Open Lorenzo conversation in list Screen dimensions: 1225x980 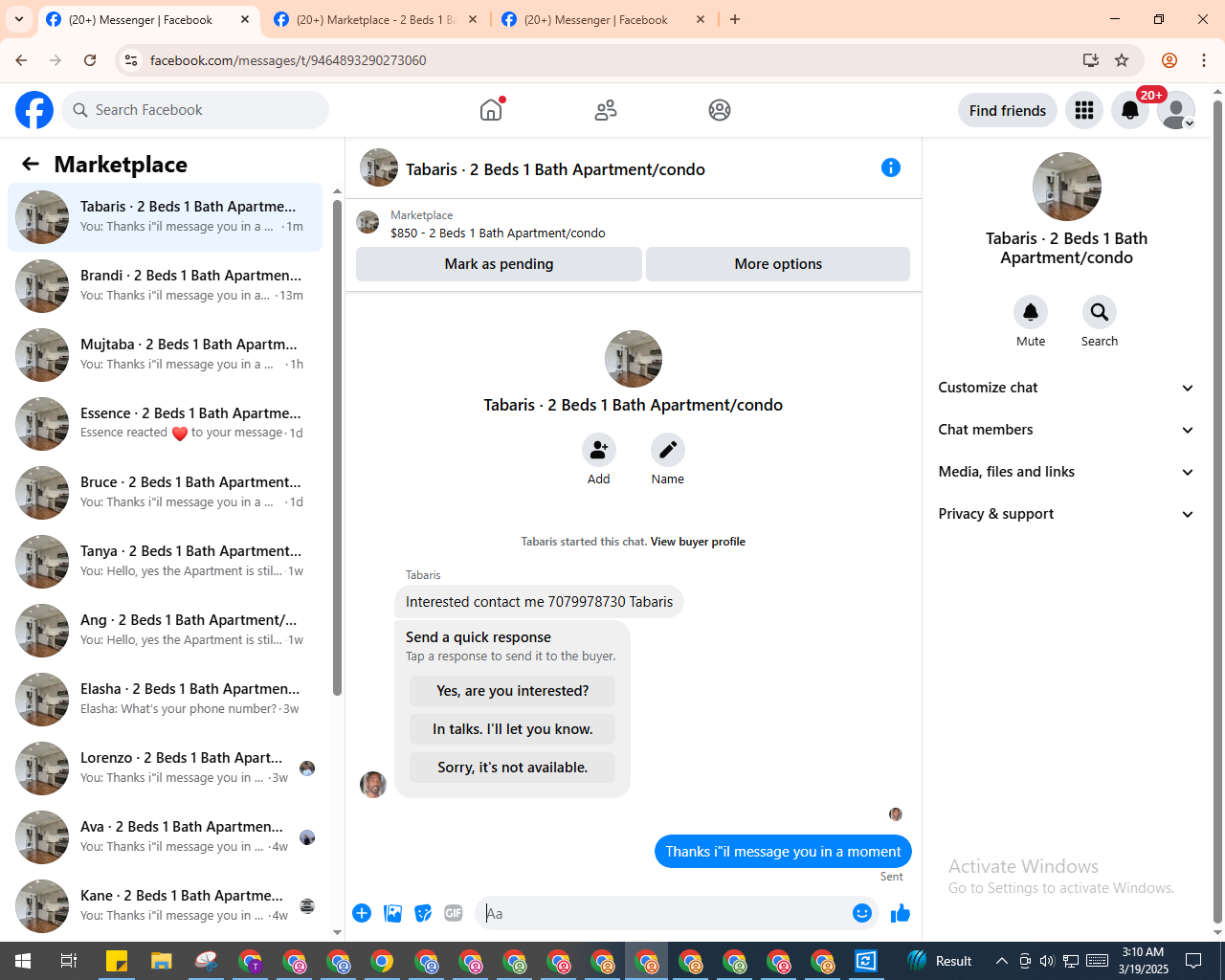(x=166, y=768)
